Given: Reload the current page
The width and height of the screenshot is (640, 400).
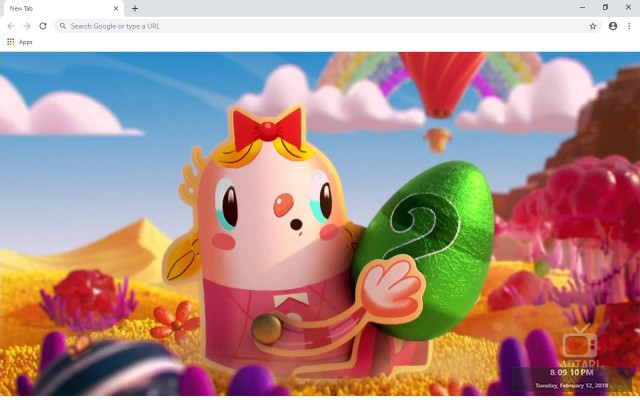Looking at the screenshot, I should [43, 26].
